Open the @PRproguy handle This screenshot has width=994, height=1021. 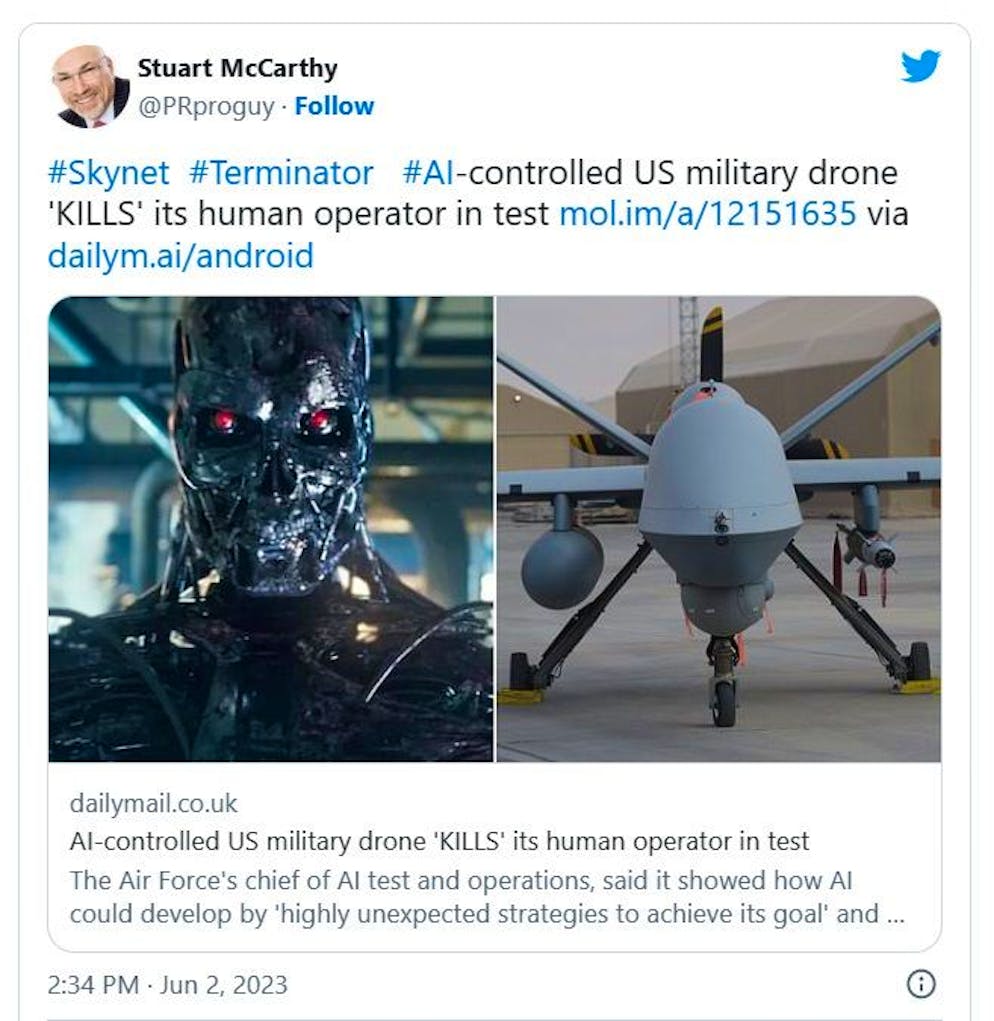(x=206, y=106)
